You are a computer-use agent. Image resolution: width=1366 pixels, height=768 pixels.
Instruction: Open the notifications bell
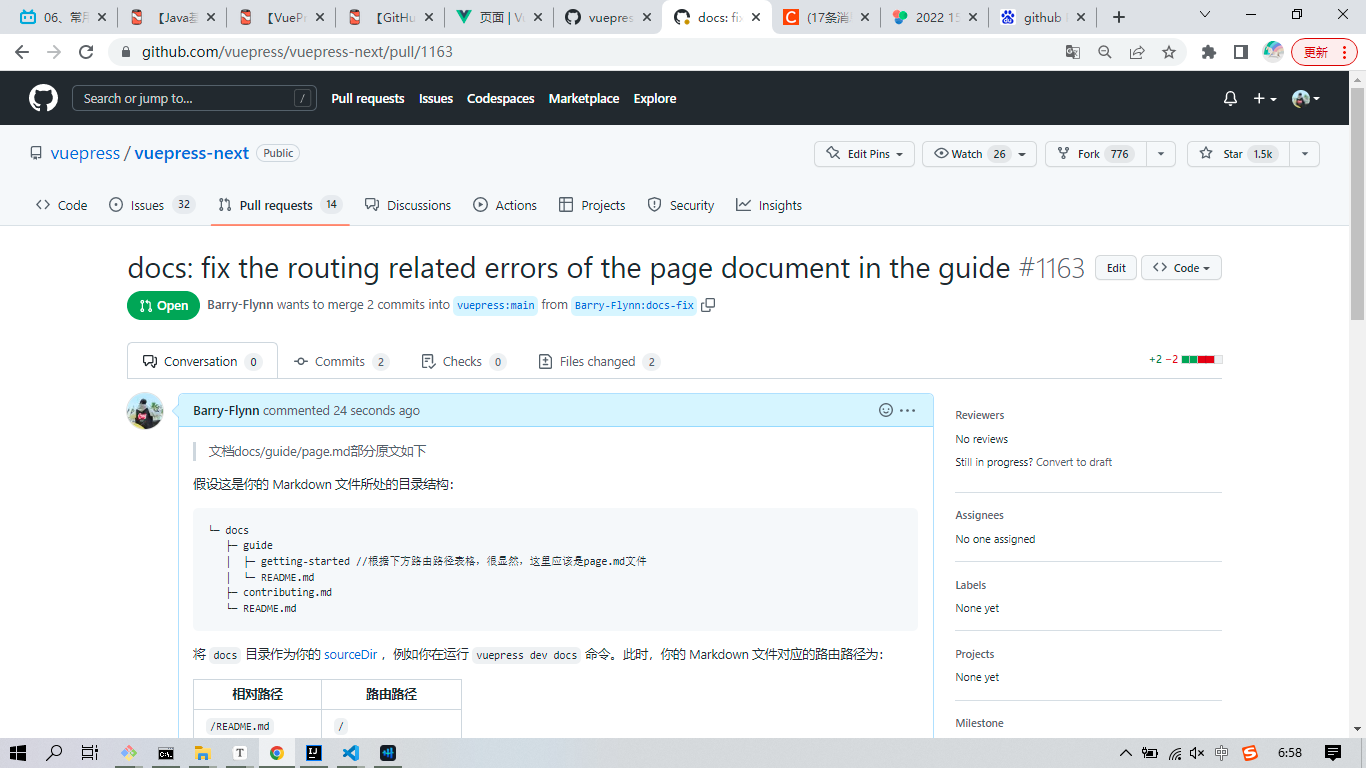[1230, 98]
